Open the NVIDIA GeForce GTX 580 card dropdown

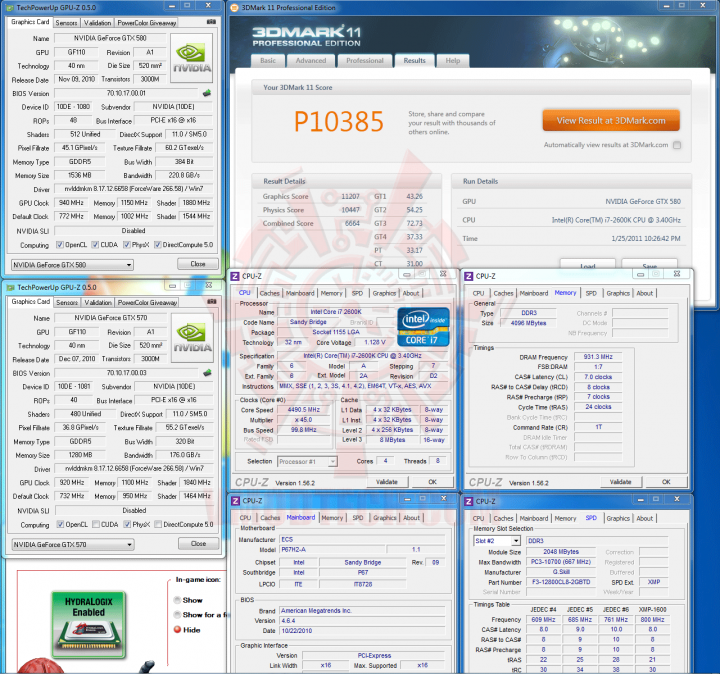[x=72, y=265]
